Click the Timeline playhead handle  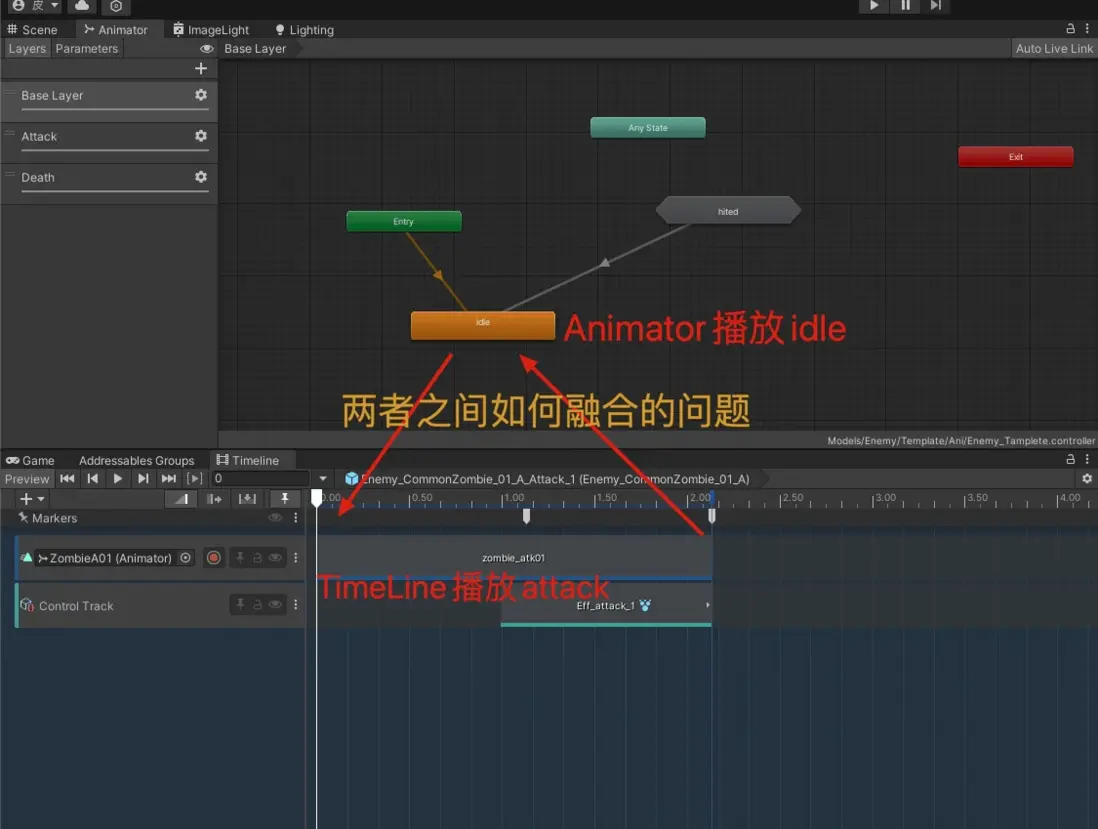point(317,499)
